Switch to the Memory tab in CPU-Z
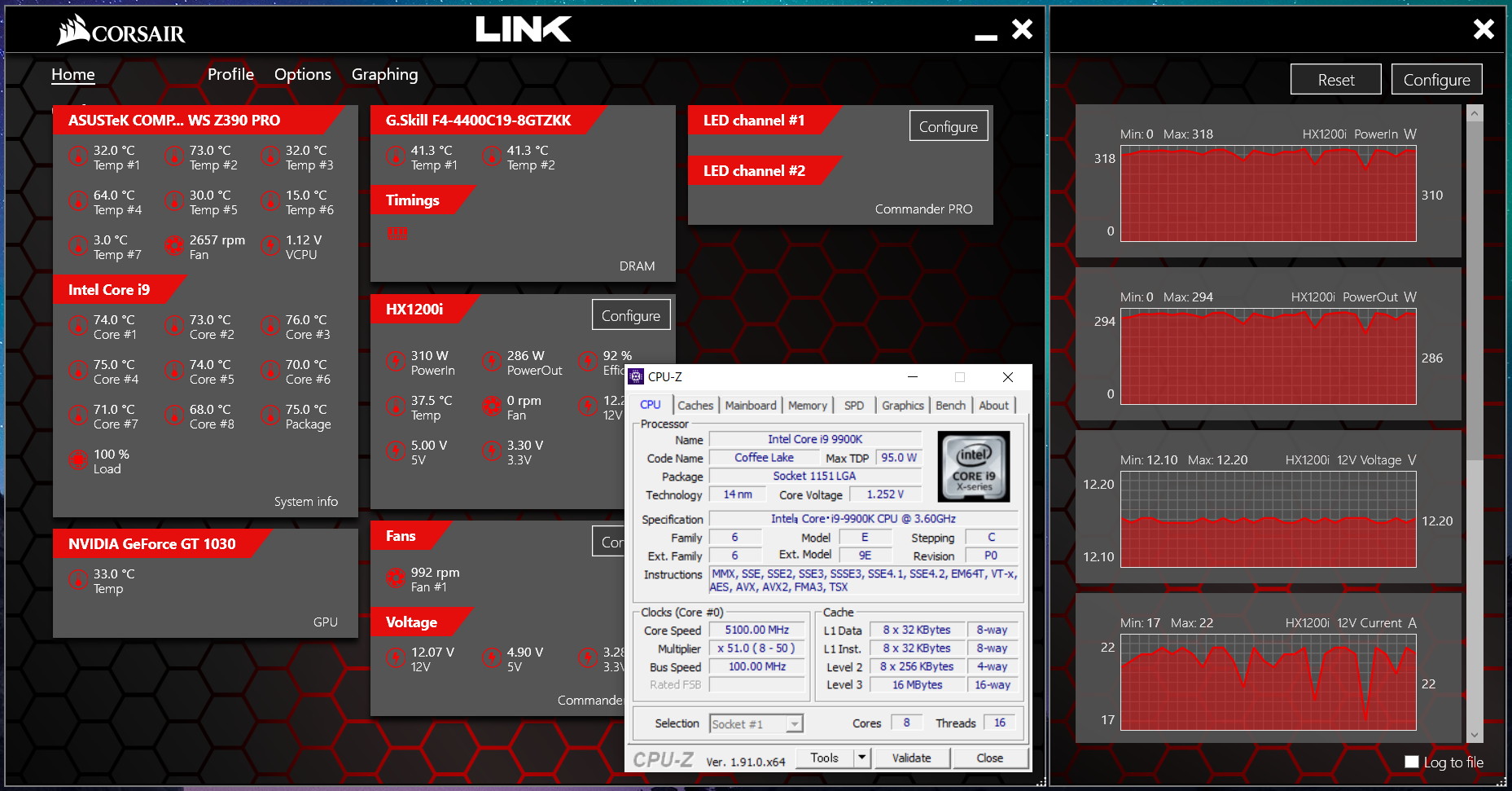The width and height of the screenshot is (1512, 791). click(x=808, y=405)
